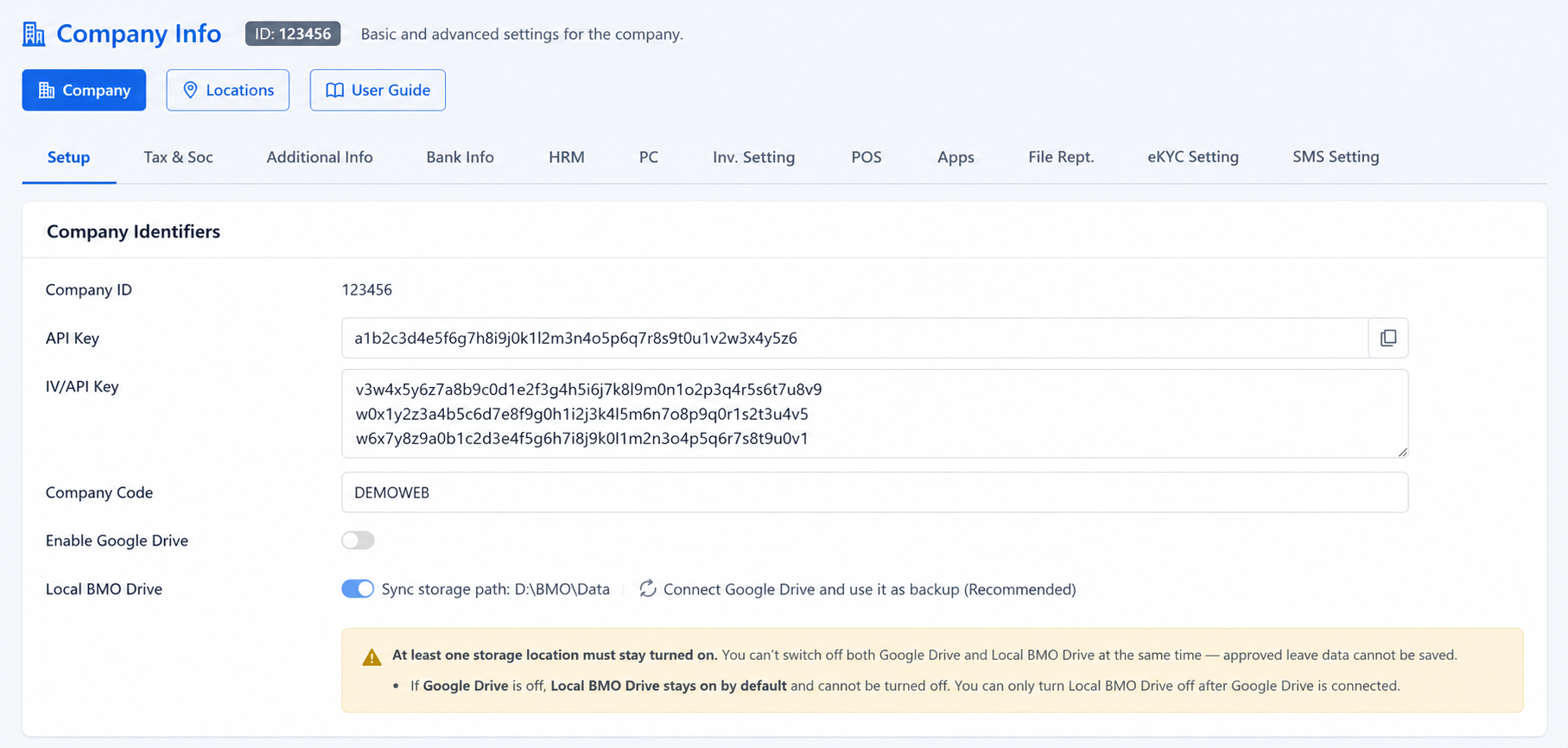Click the Local BMO Drive label
This screenshot has height=748, width=1568.
point(104,589)
